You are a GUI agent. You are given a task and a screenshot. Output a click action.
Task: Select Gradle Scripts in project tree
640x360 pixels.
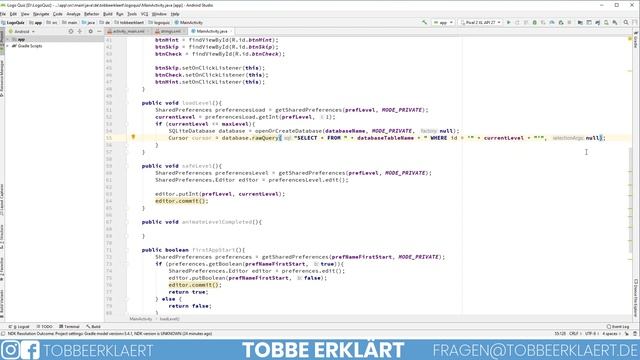29,46
